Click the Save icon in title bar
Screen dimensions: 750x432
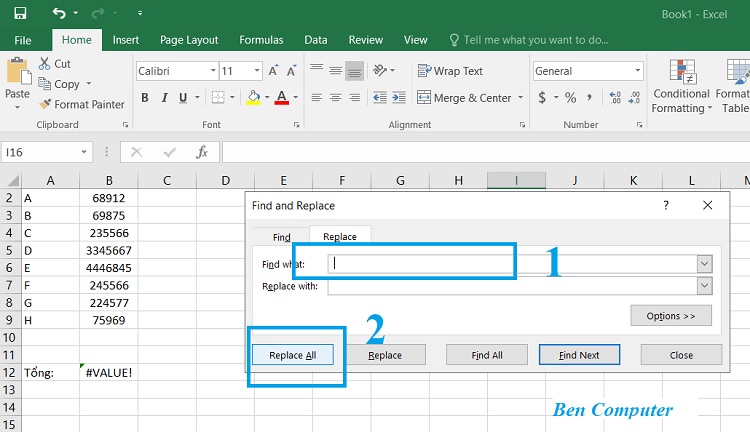(20, 13)
